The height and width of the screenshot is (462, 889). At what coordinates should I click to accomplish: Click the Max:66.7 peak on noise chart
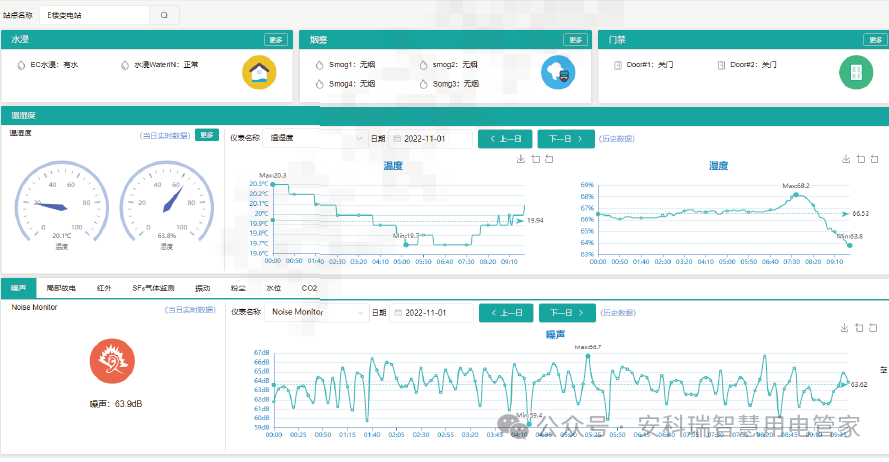tap(588, 356)
